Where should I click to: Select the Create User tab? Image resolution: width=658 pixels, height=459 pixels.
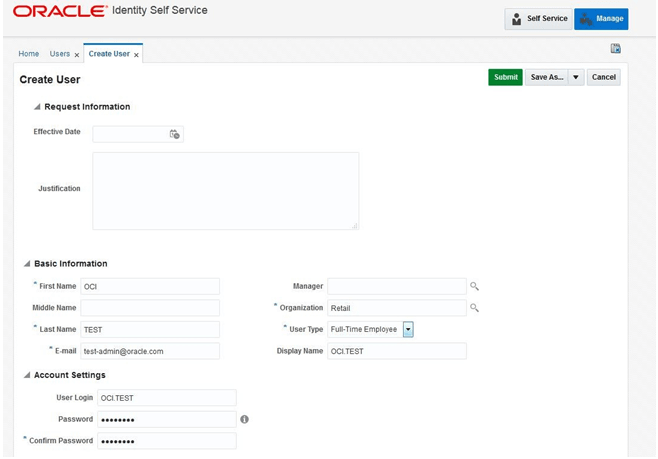(109, 54)
